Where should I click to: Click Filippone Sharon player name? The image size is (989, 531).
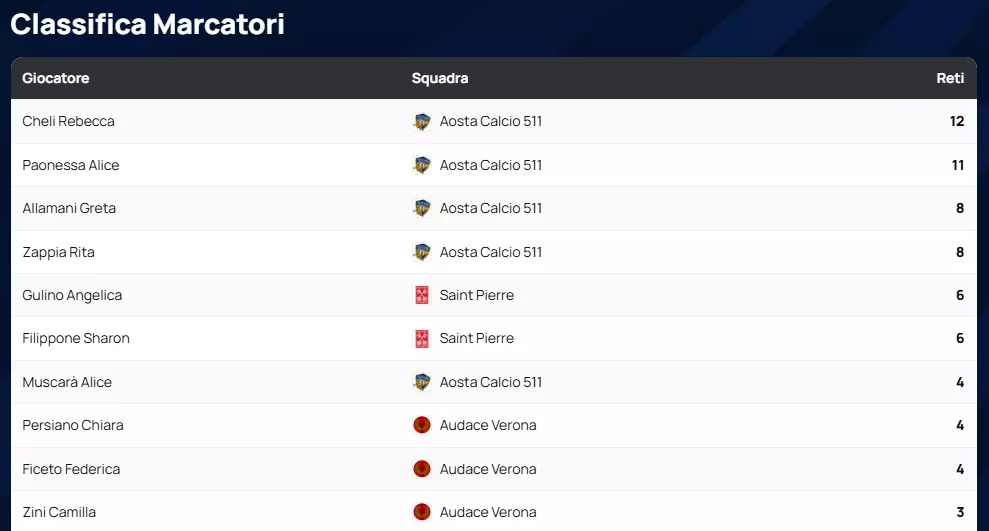point(76,339)
